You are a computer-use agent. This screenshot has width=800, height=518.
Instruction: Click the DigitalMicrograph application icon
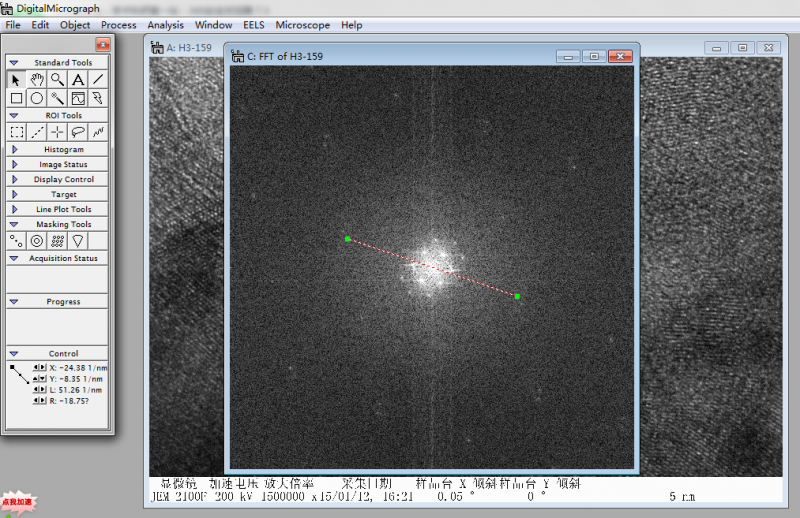pyautogui.click(x=7, y=8)
